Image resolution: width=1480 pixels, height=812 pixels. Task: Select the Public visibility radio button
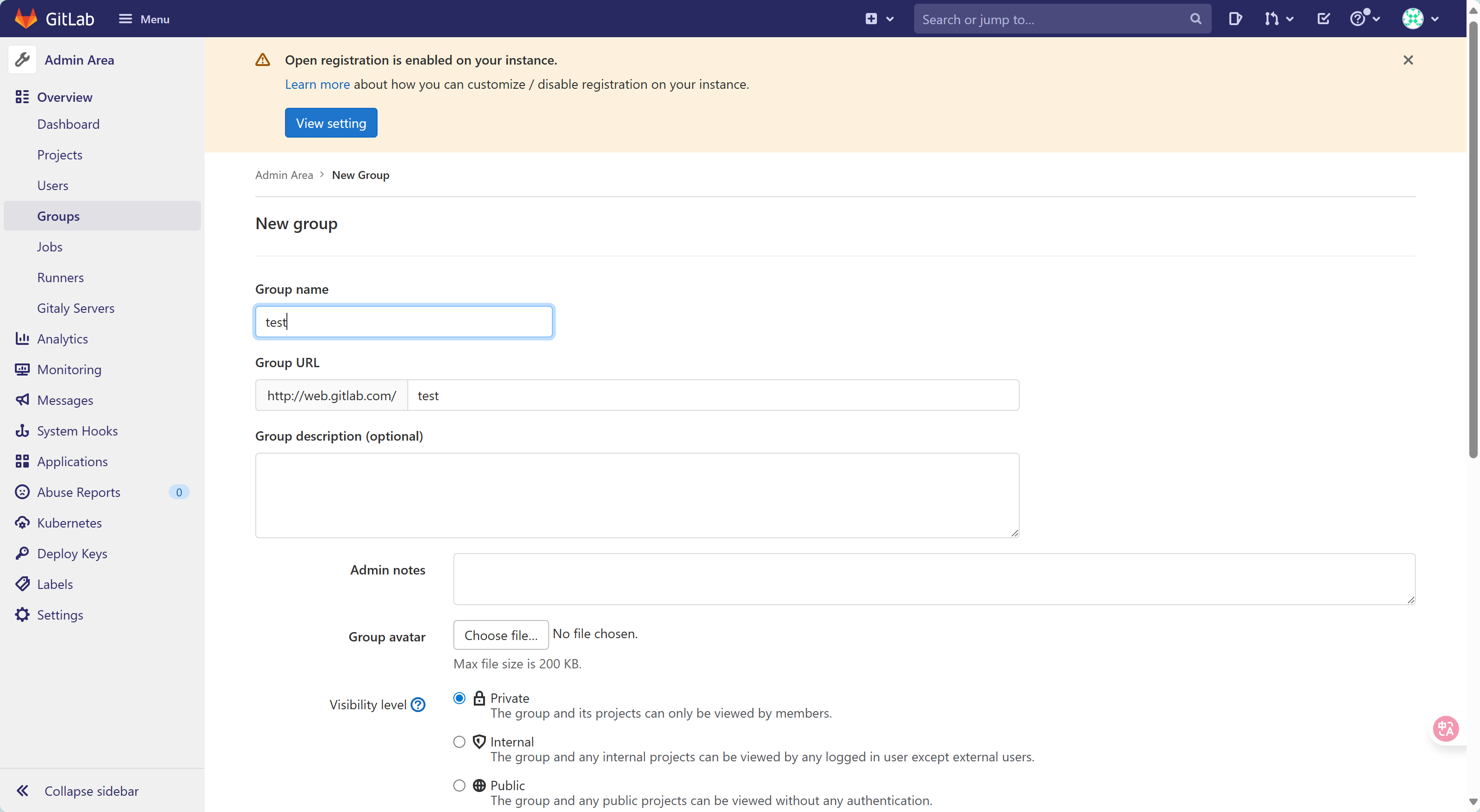tap(459, 786)
